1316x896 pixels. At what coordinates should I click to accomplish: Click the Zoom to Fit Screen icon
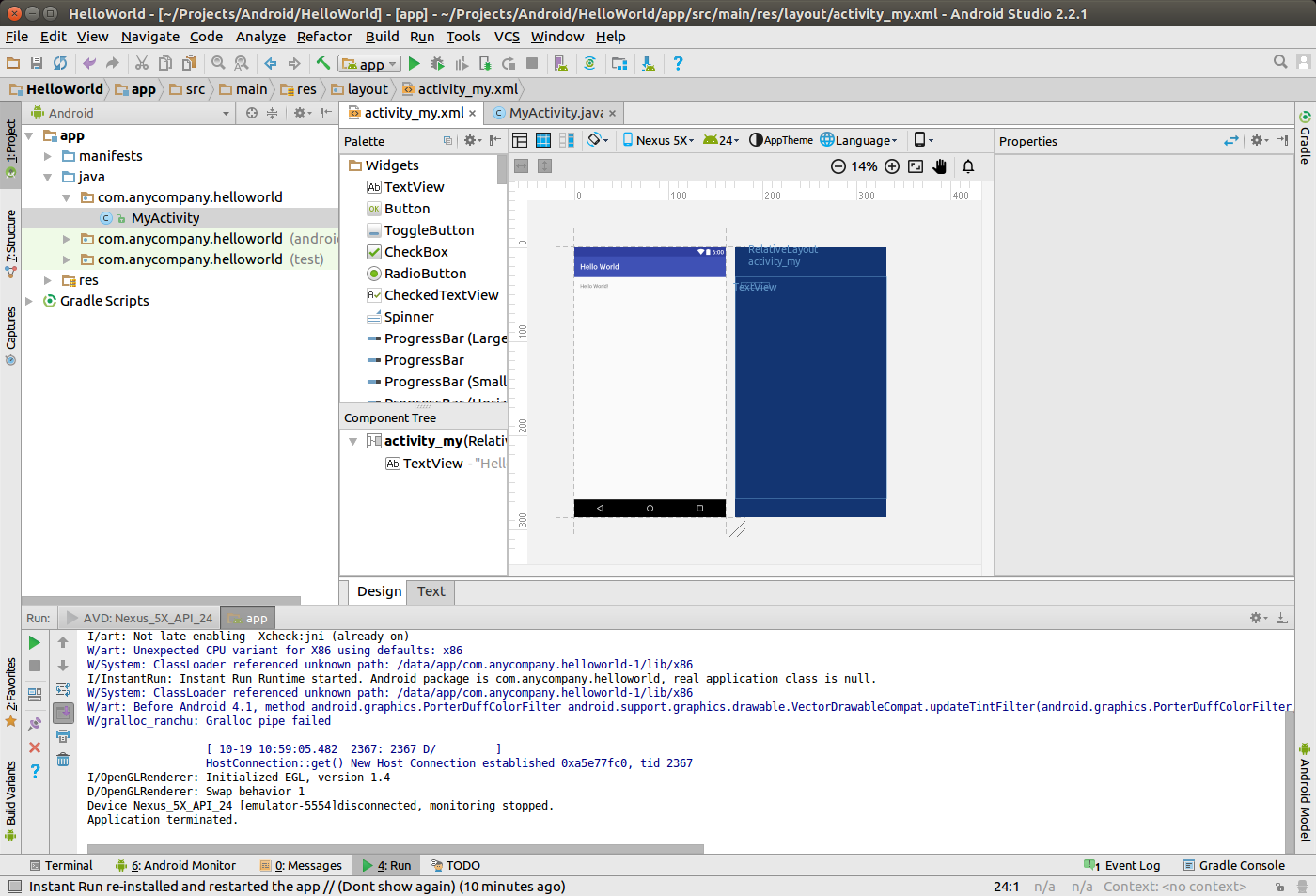tap(916, 166)
